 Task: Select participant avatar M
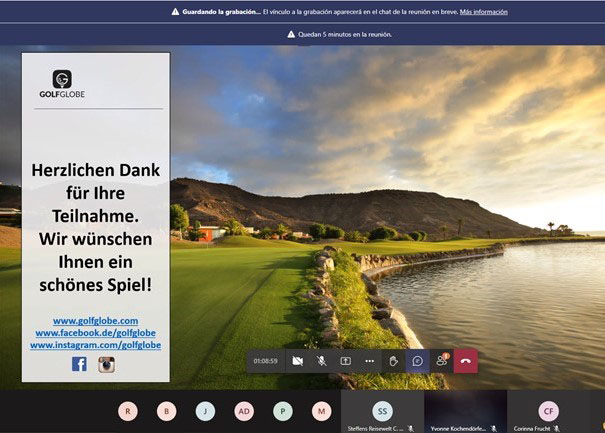322,411
